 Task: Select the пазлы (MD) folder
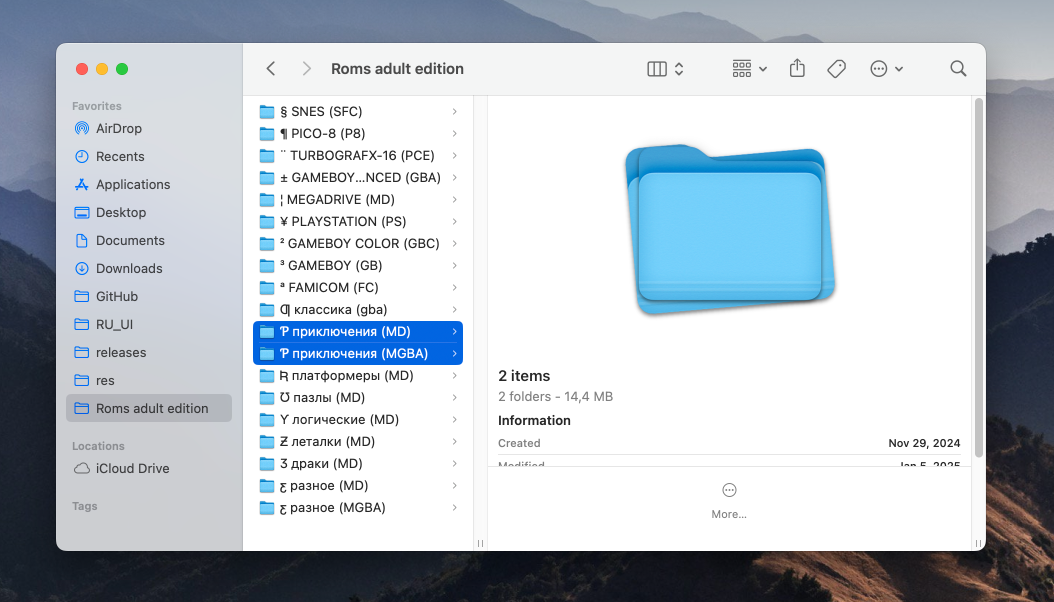point(358,398)
